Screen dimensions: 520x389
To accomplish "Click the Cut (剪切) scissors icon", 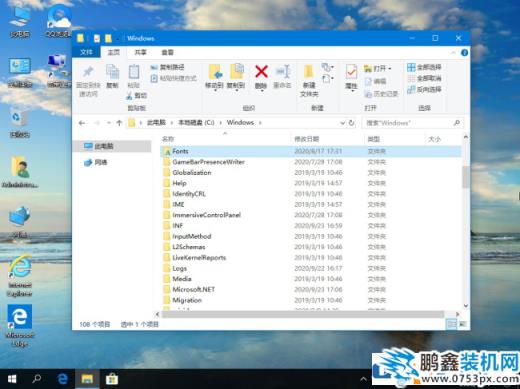I will [x=130, y=96].
